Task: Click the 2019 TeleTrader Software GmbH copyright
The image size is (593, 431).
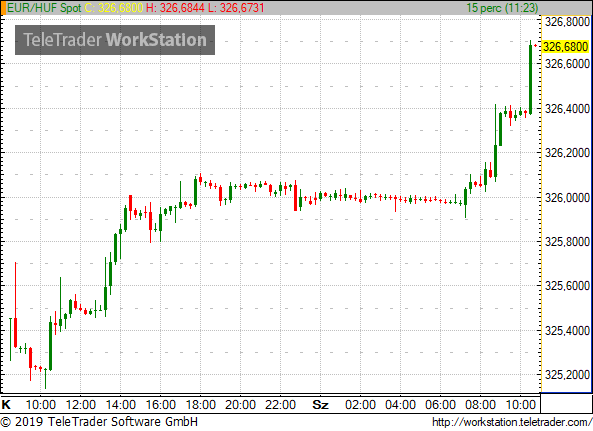Action: (99, 422)
